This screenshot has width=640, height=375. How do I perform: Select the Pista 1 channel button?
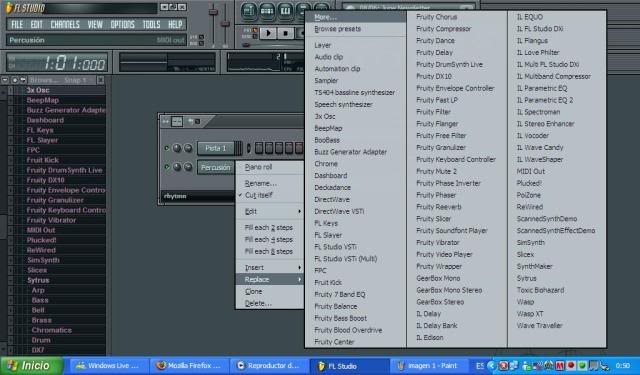tap(216, 148)
